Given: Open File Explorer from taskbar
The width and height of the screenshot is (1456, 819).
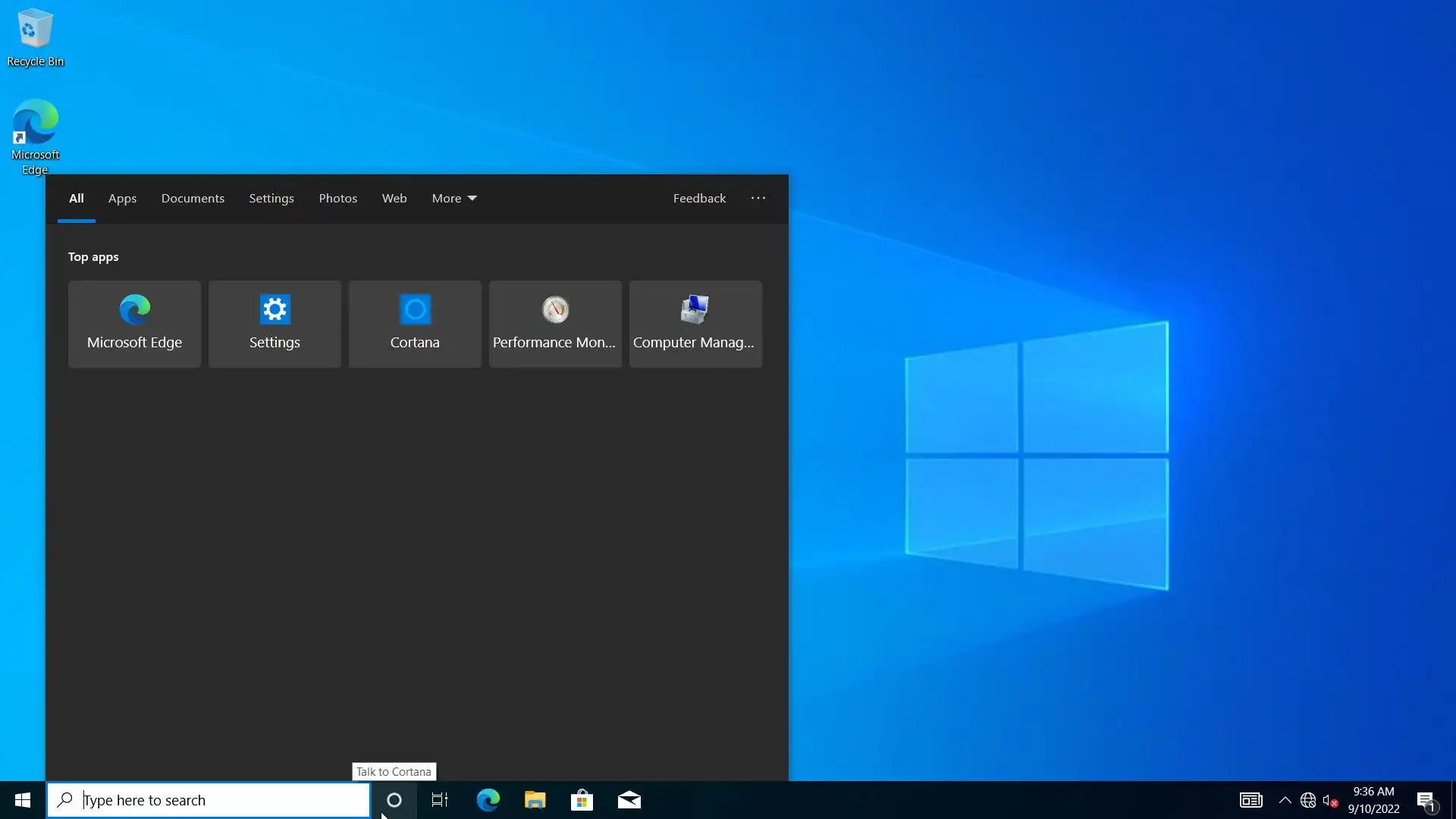Looking at the screenshot, I should pos(535,800).
